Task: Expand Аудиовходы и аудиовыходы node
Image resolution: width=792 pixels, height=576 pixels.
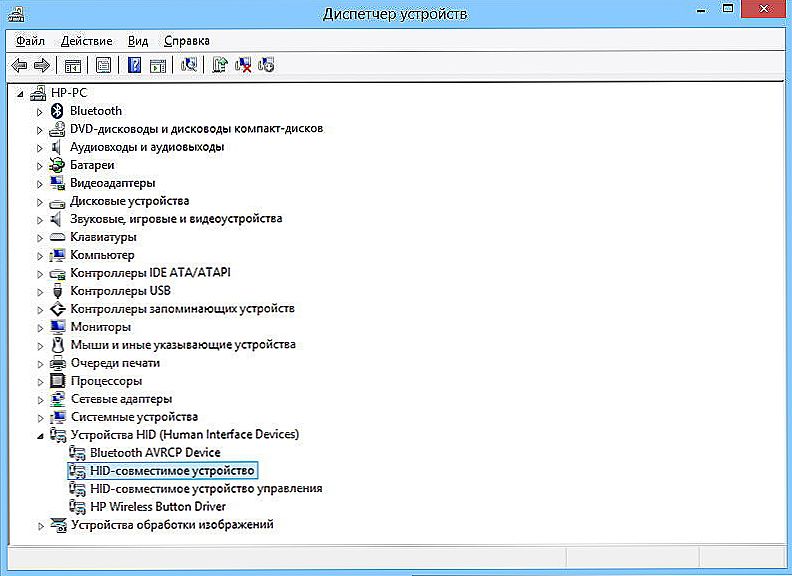Action: coord(39,148)
